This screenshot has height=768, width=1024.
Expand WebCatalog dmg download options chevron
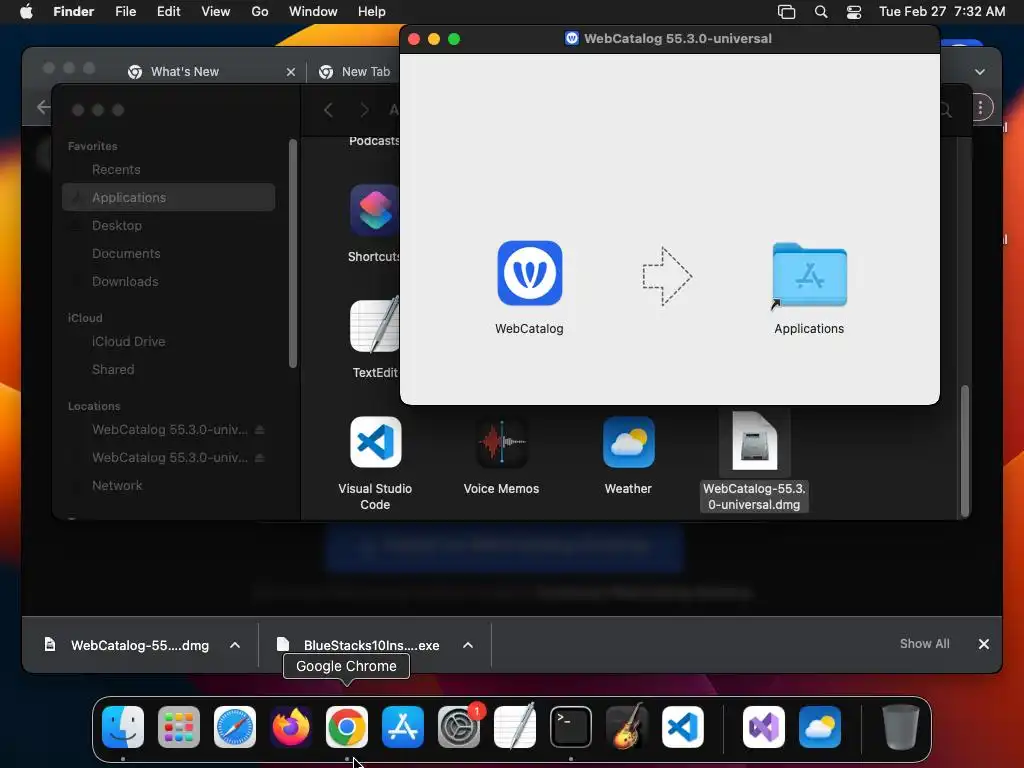[x=235, y=645]
